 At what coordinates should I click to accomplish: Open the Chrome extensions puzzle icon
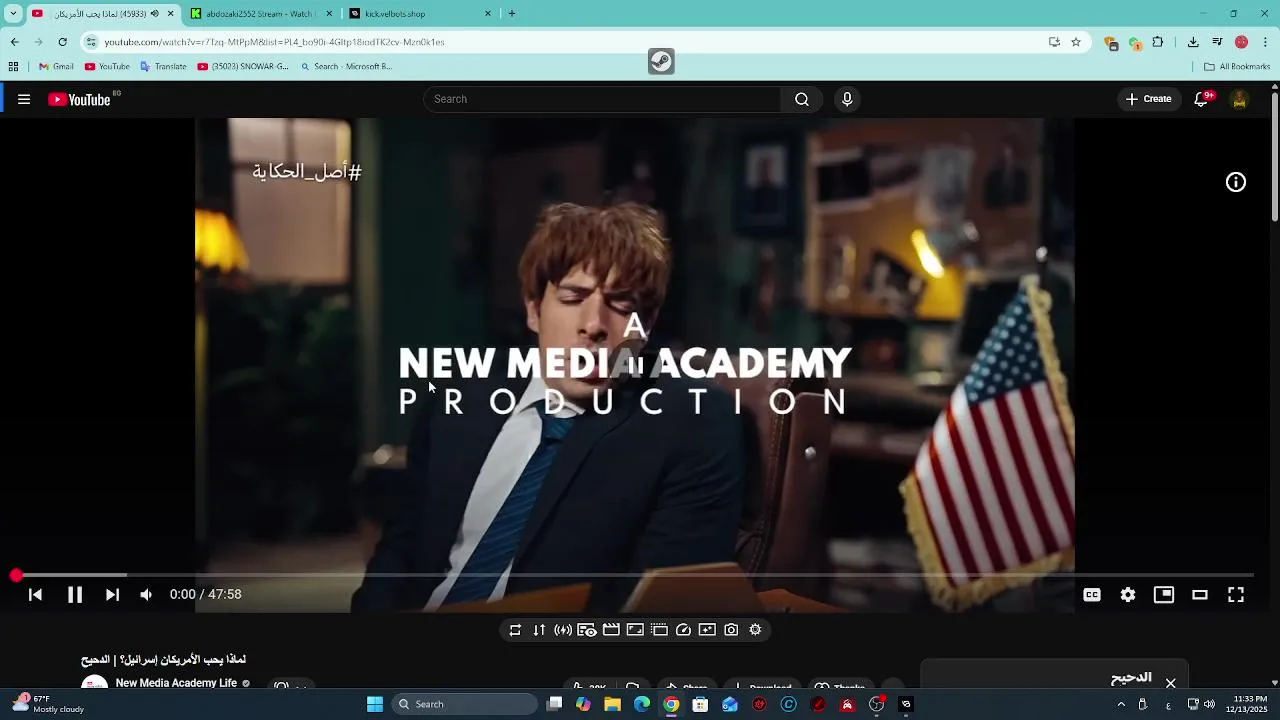(1158, 42)
